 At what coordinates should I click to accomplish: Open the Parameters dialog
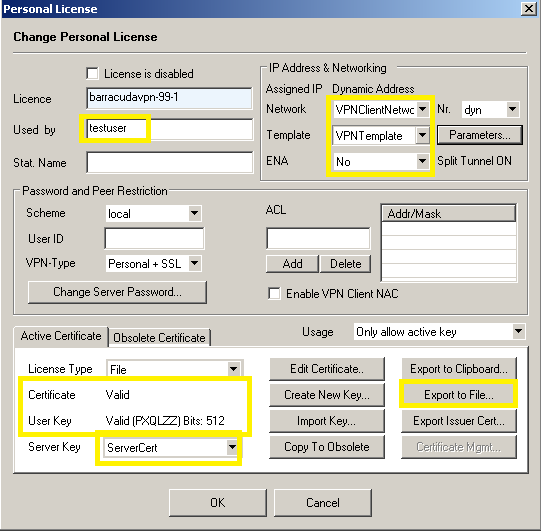tap(480, 135)
